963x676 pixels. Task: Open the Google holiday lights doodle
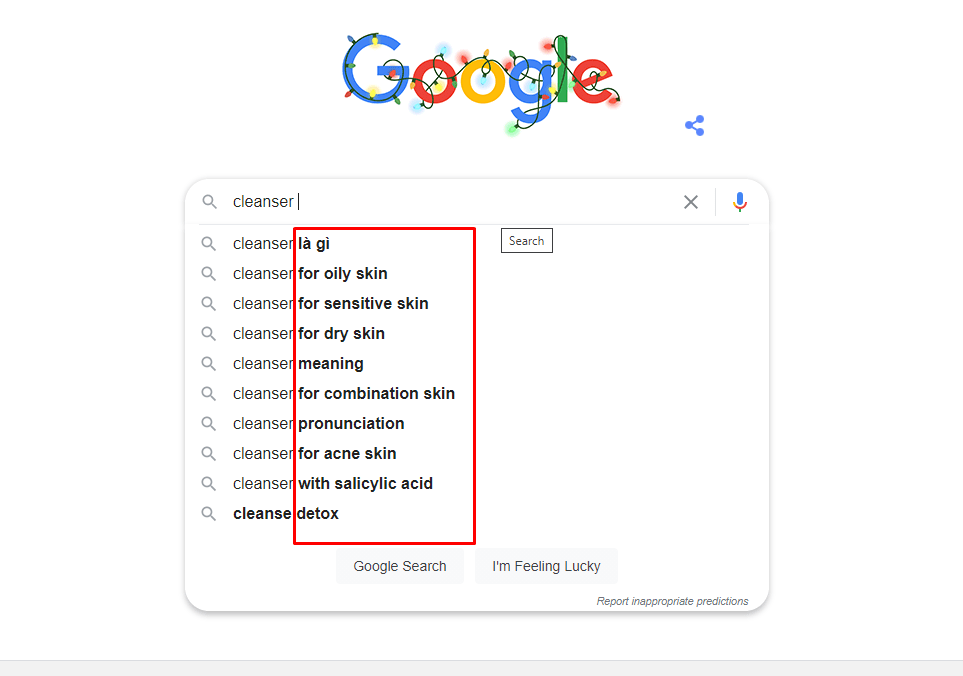click(x=482, y=81)
